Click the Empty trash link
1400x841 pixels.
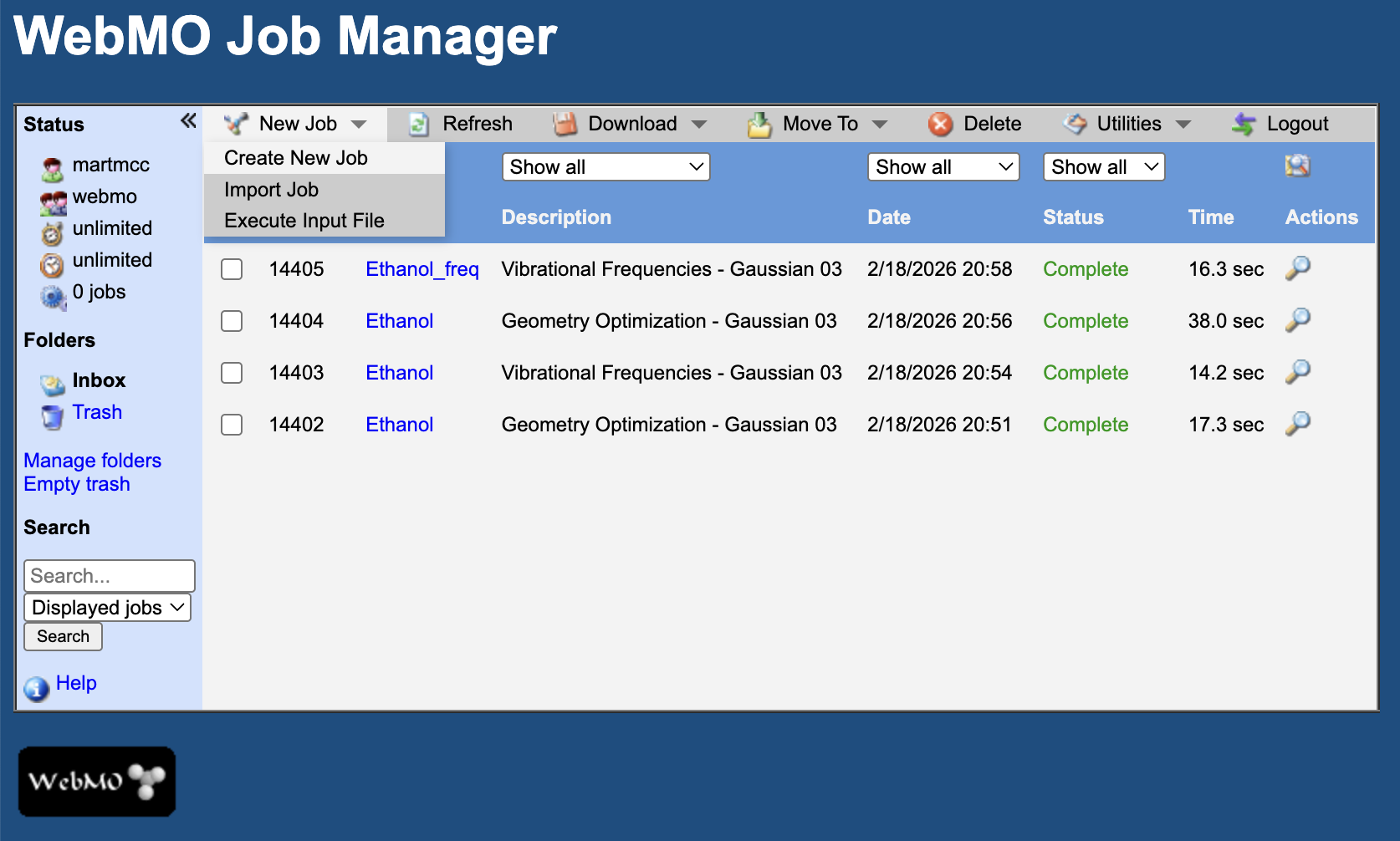[77, 483]
